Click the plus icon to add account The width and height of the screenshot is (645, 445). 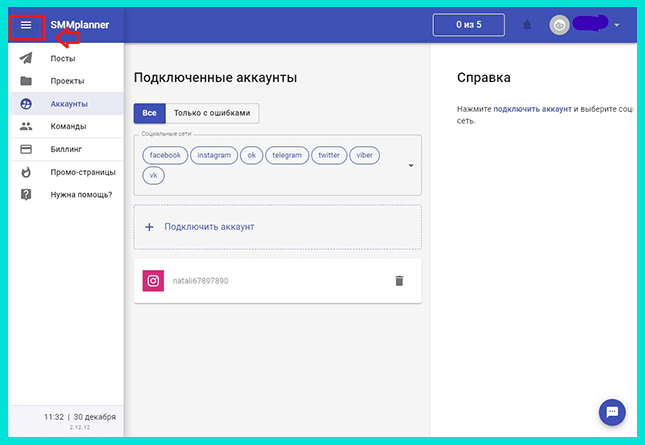pos(149,227)
